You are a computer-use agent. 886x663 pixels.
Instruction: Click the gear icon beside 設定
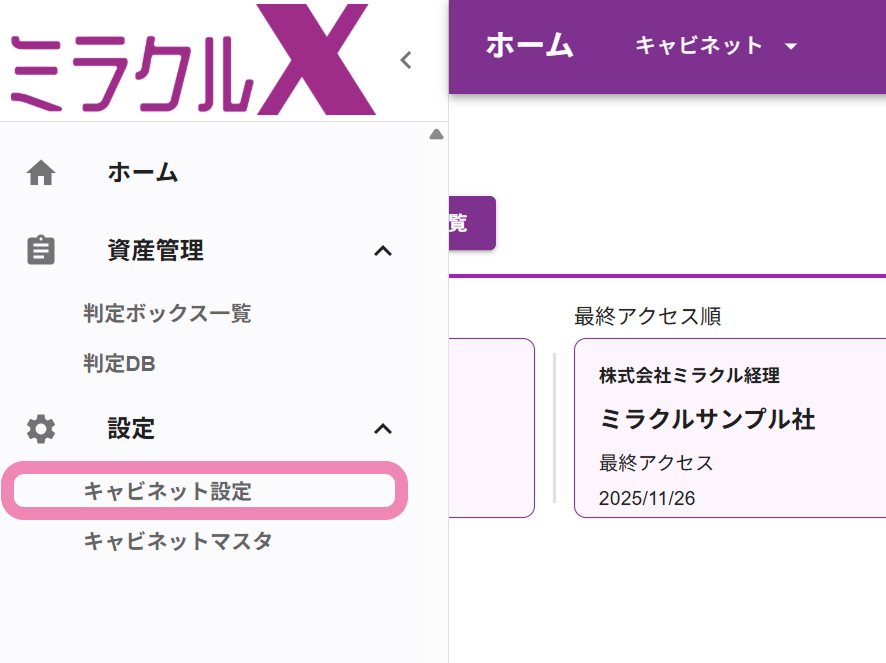(39, 428)
